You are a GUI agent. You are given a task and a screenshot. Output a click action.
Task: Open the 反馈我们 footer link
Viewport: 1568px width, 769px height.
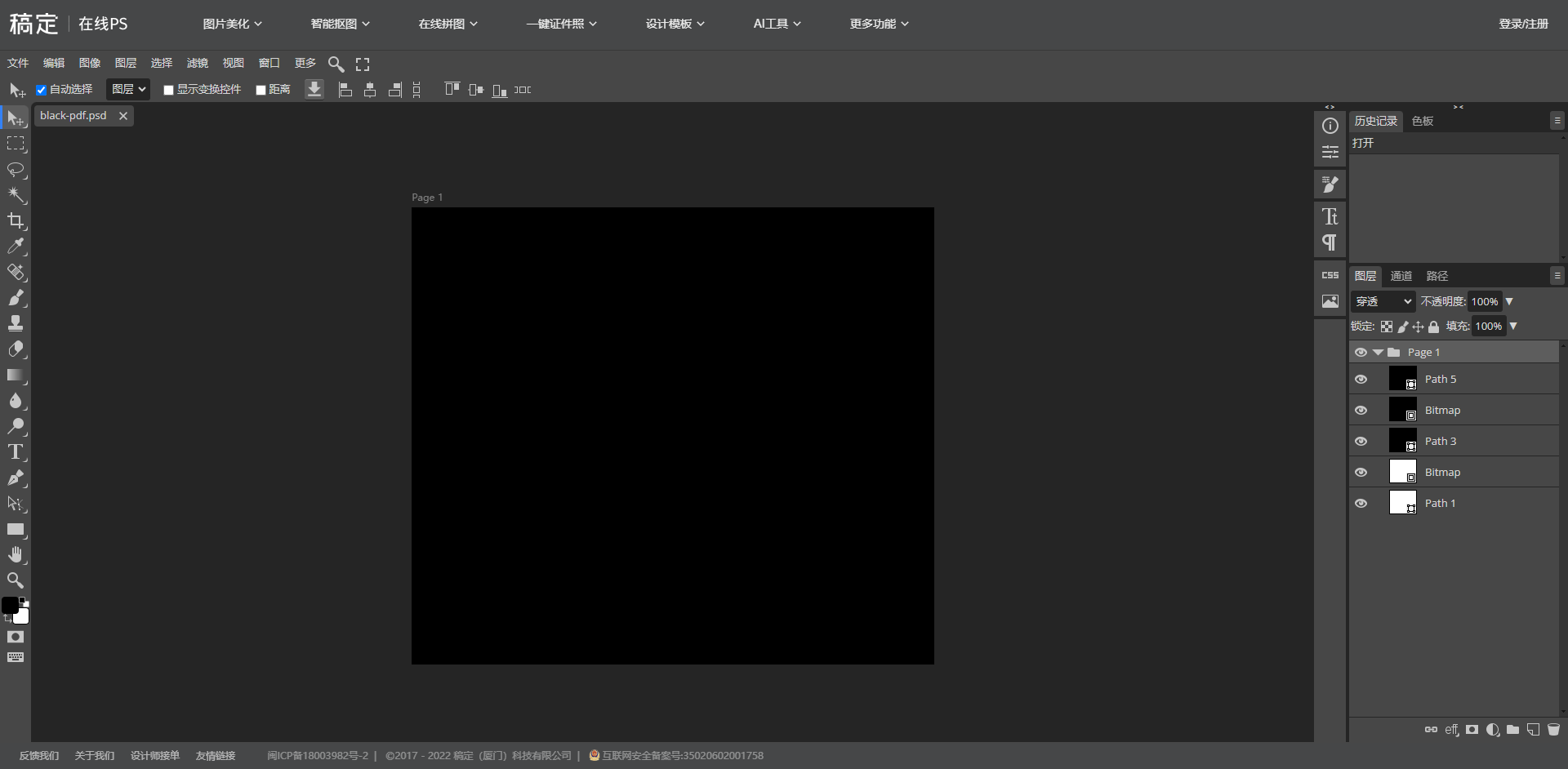tap(39, 756)
